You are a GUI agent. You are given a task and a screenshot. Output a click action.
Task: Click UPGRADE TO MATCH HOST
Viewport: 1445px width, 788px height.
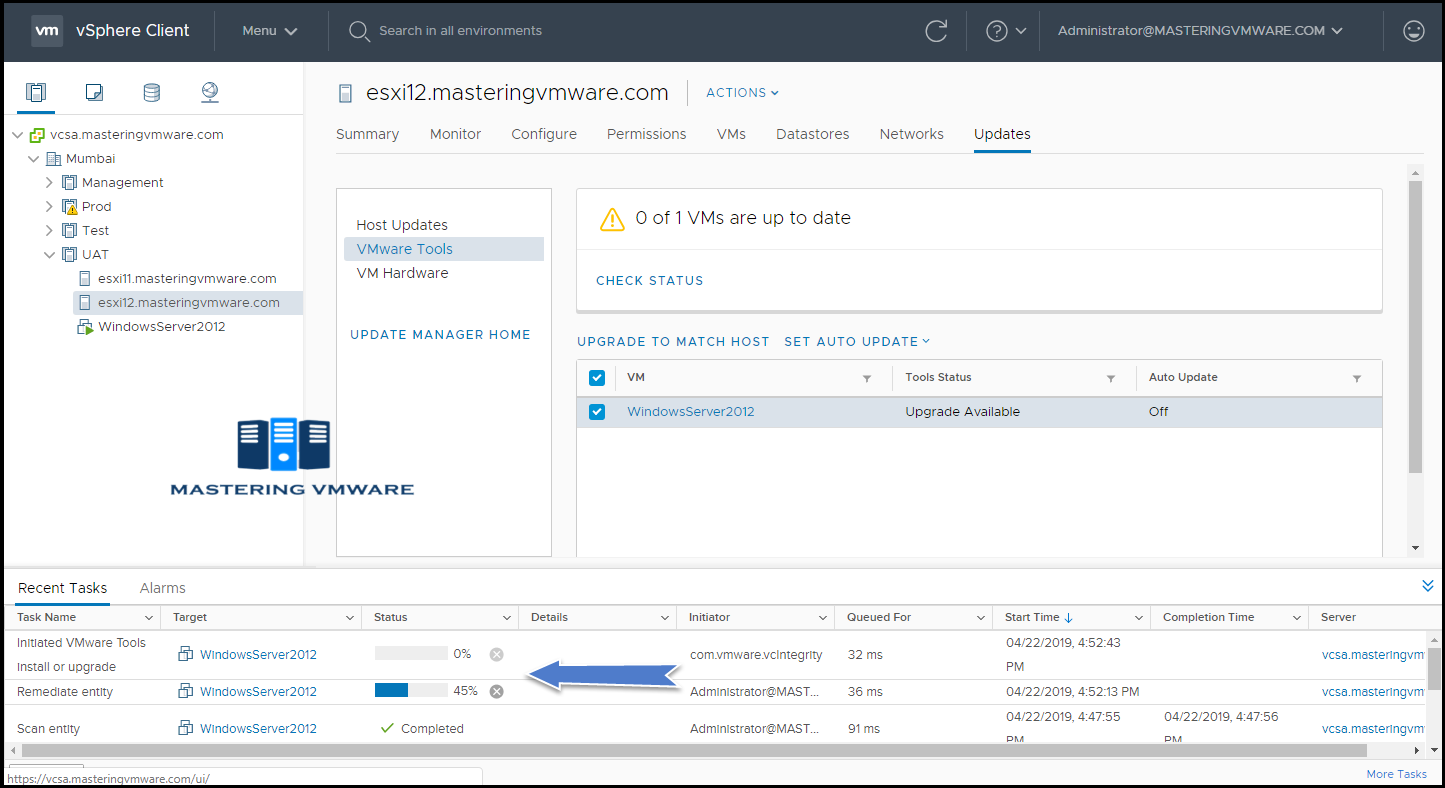click(673, 342)
